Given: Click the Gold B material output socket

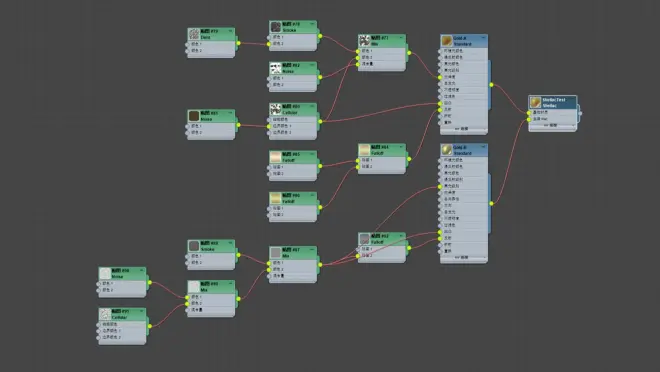Looking at the screenshot, I should [x=491, y=204].
